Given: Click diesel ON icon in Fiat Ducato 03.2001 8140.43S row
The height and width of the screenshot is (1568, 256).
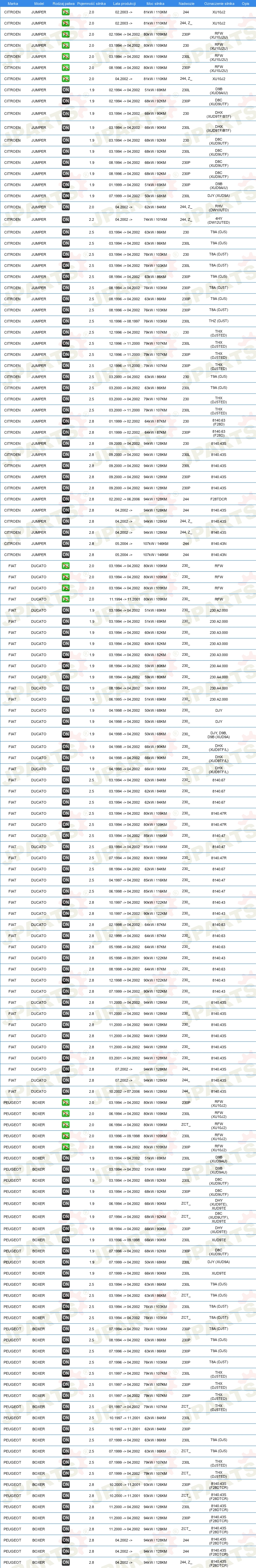Looking at the screenshot, I should click(x=65, y=1058).
